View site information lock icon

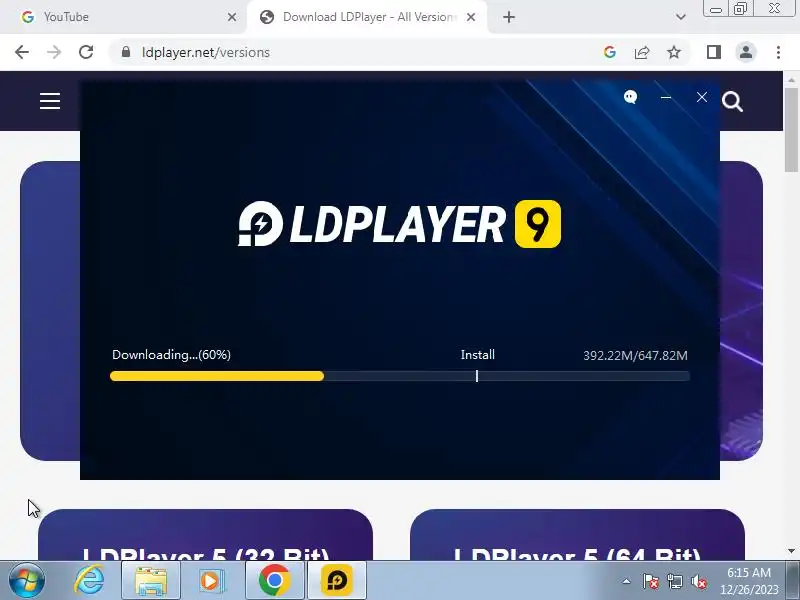pyautogui.click(x=126, y=52)
